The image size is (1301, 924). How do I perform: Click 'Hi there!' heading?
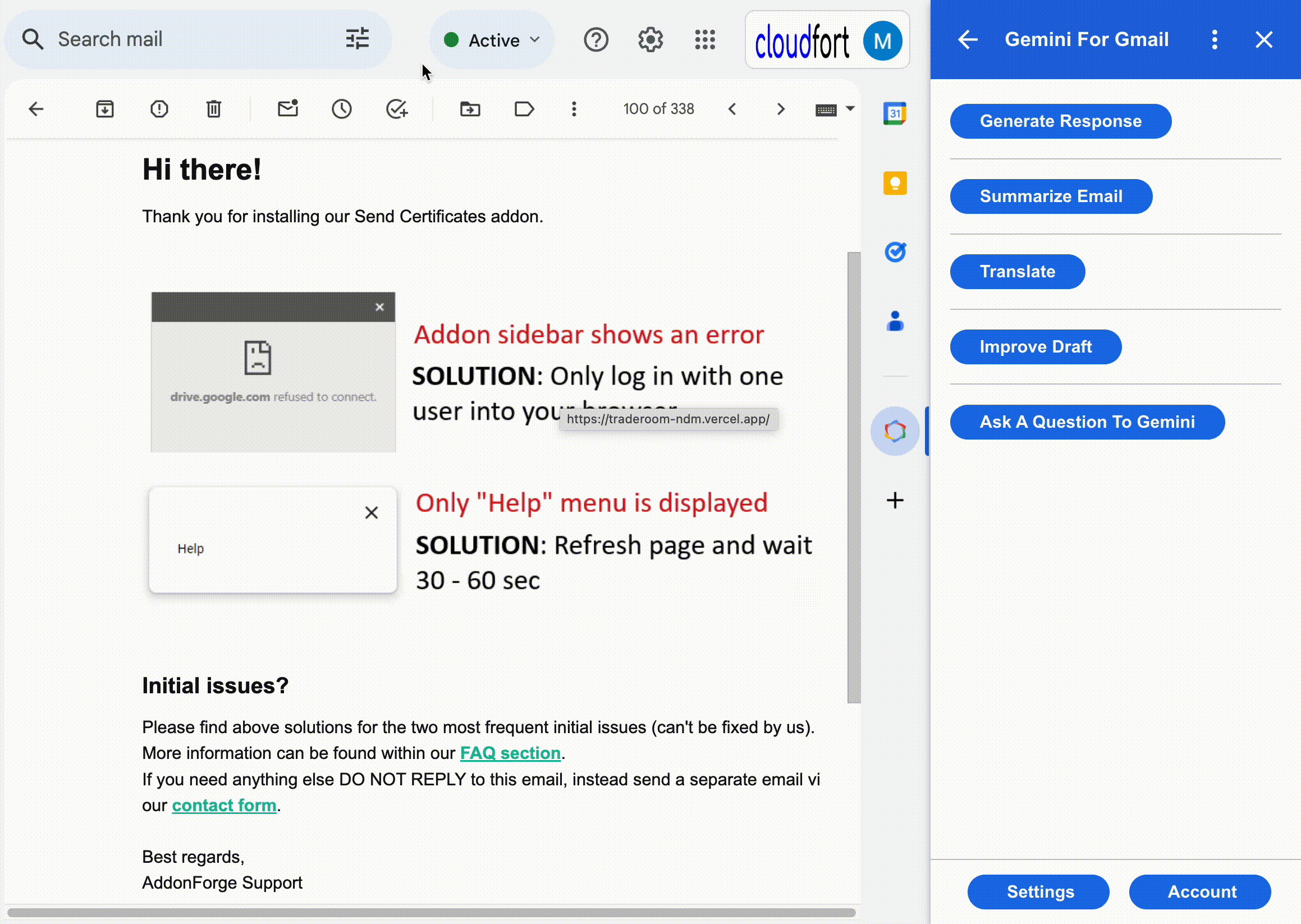[x=201, y=170]
